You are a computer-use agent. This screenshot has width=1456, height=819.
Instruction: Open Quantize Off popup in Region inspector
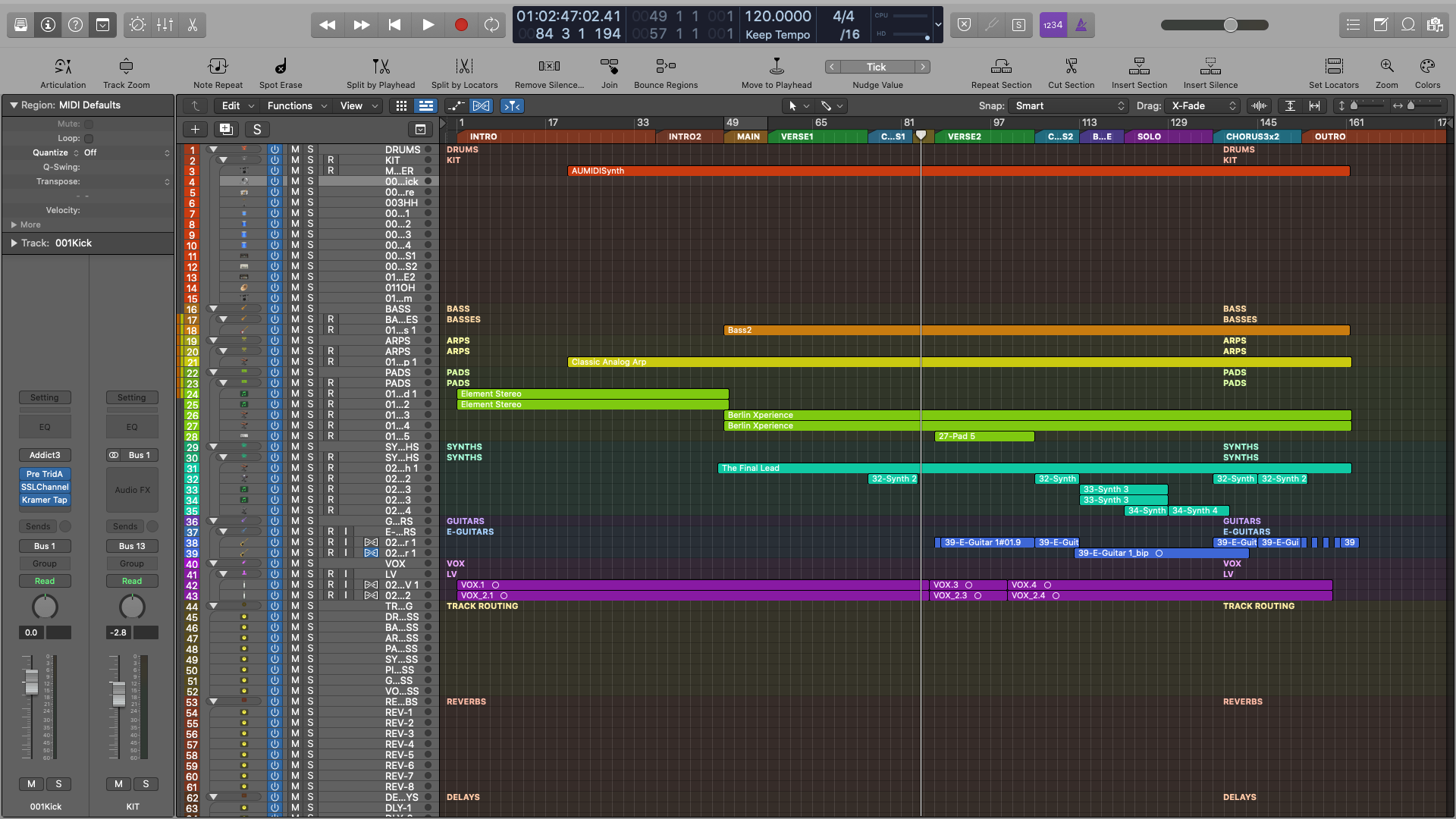tap(127, 152)
